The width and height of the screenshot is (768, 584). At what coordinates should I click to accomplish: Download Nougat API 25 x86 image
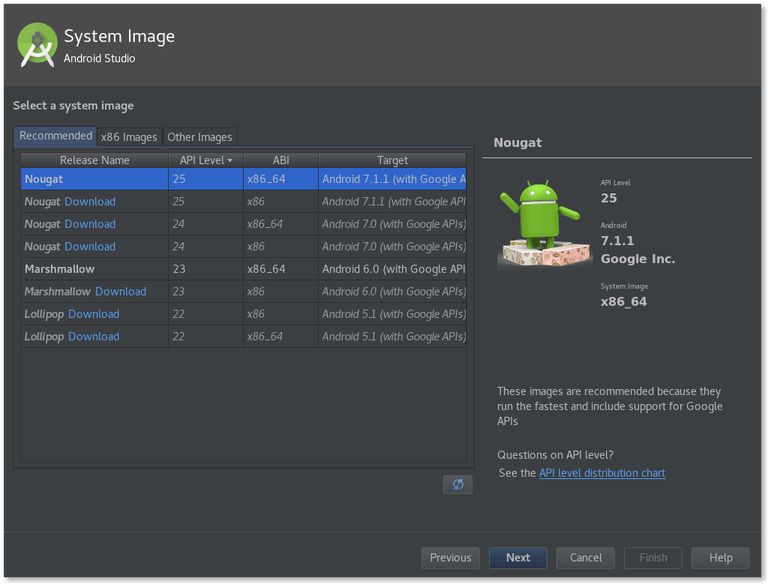[x=90, y=201]
